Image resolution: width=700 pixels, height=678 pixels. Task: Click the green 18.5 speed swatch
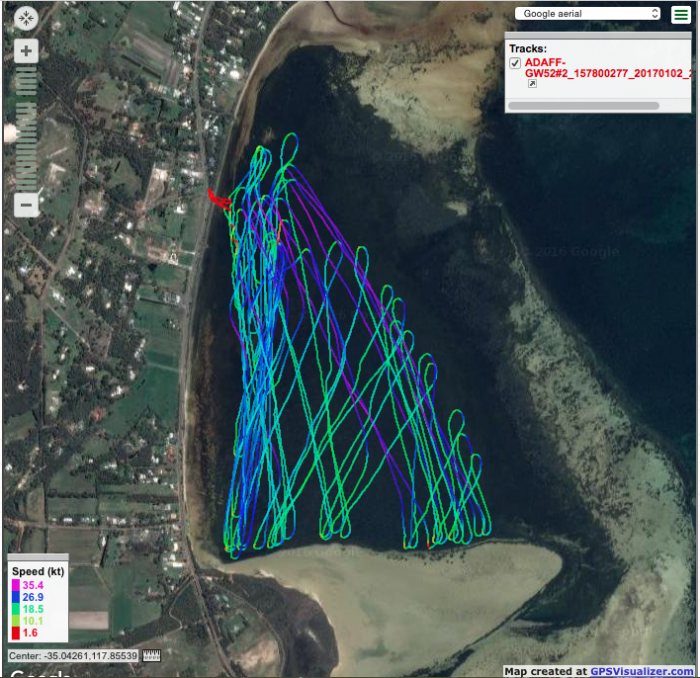point(17,609)
